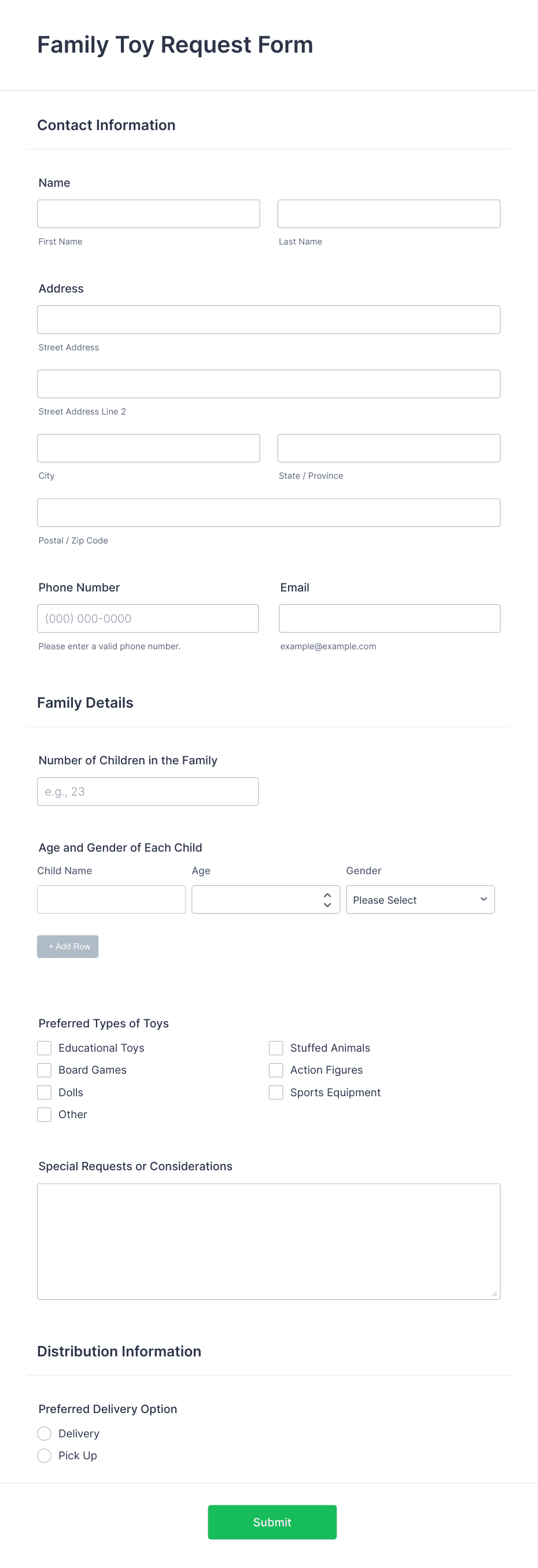This screenshot has height=1568, width=538.
Task: Click the Age increment stepper arrow
Action: [327, 894]
